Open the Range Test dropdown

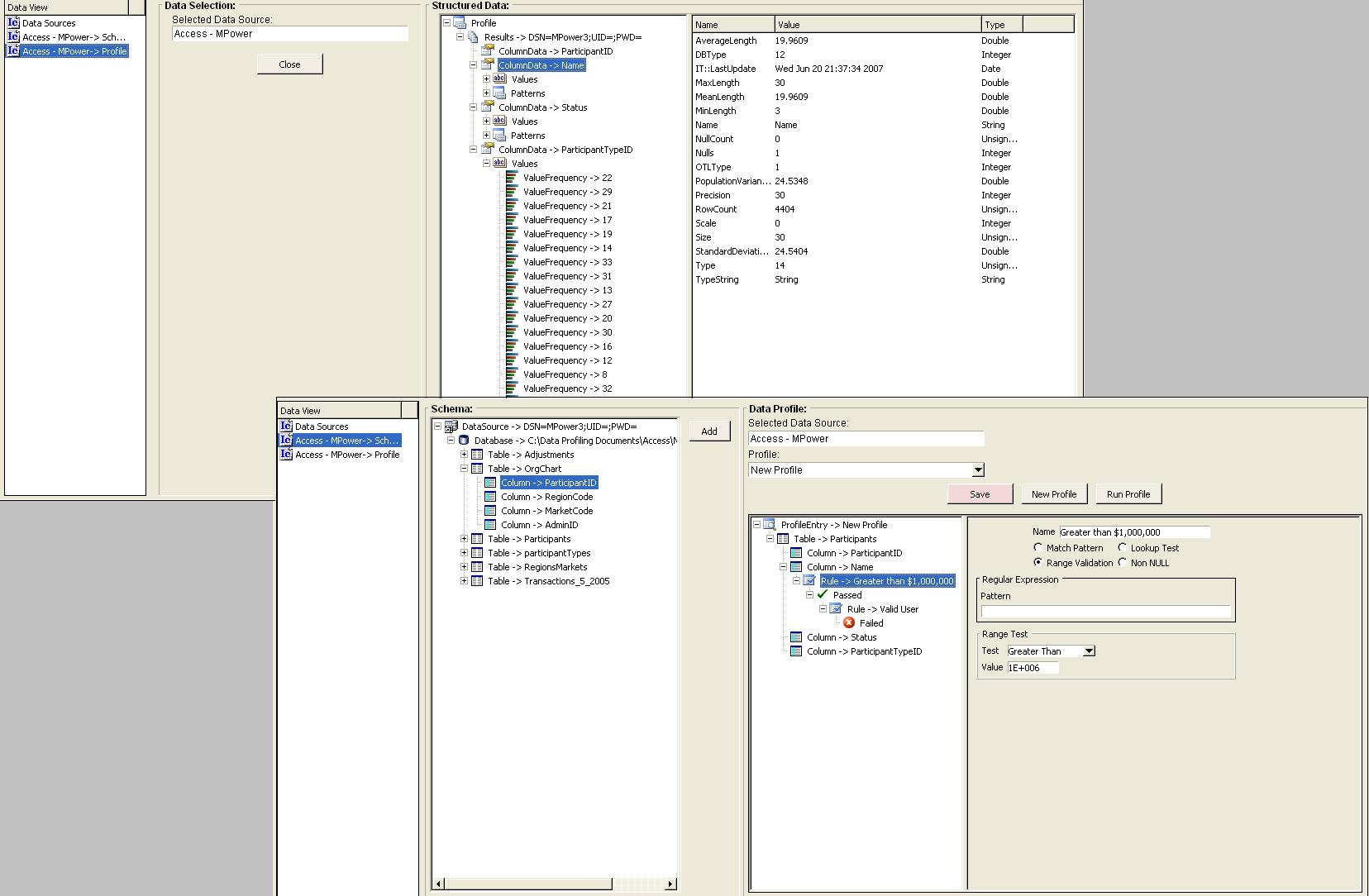point(1089,651)
